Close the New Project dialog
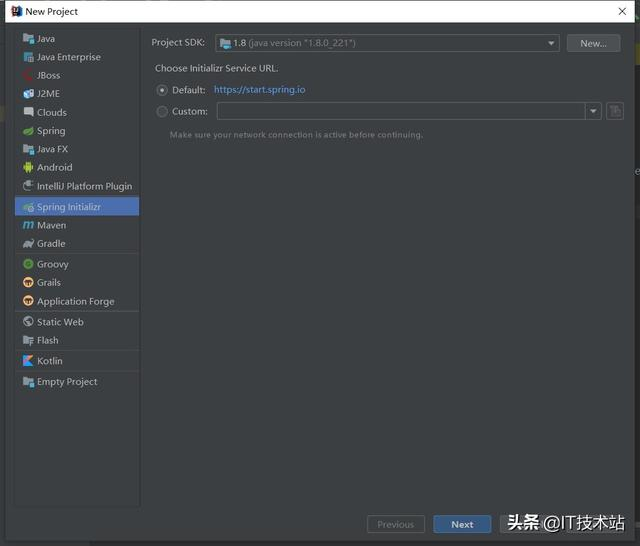This screenshot has width=640, height=546. [622, 11]
